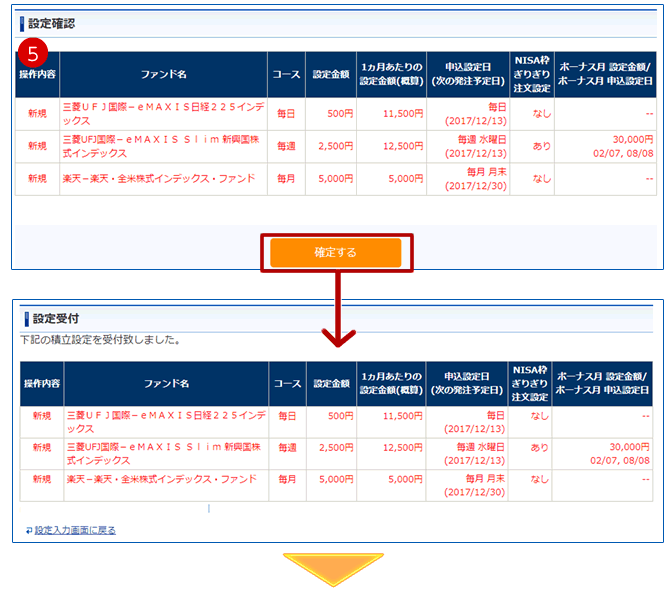Click the orange 確定する button

tap(336, 253)
